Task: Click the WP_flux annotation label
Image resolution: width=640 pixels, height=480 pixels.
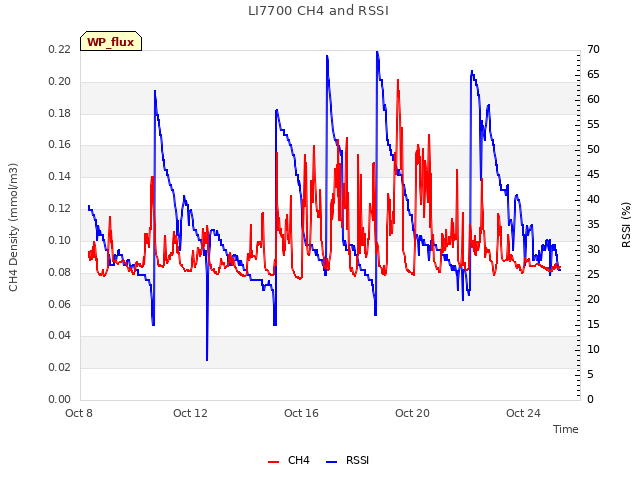Action: point(111,42)
